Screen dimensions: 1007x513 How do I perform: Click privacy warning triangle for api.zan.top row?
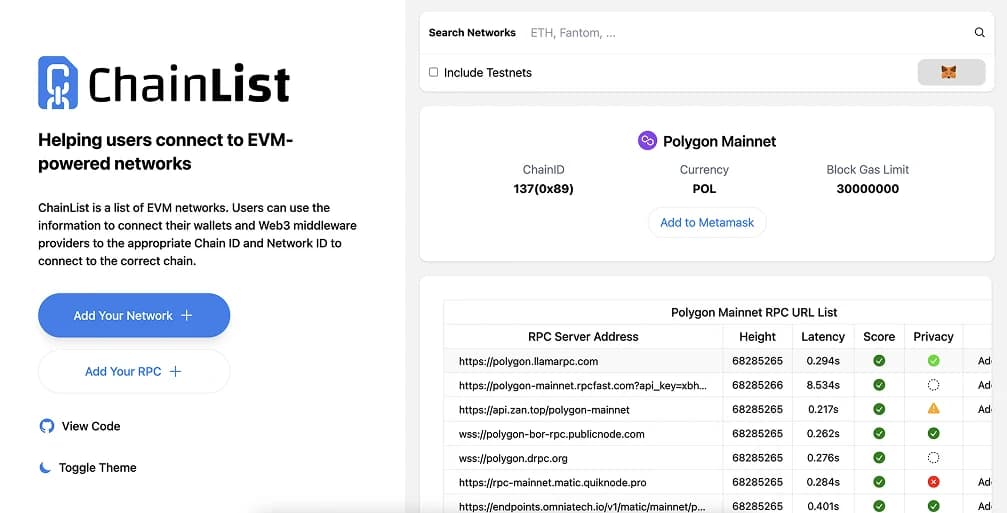pos(933,409)
